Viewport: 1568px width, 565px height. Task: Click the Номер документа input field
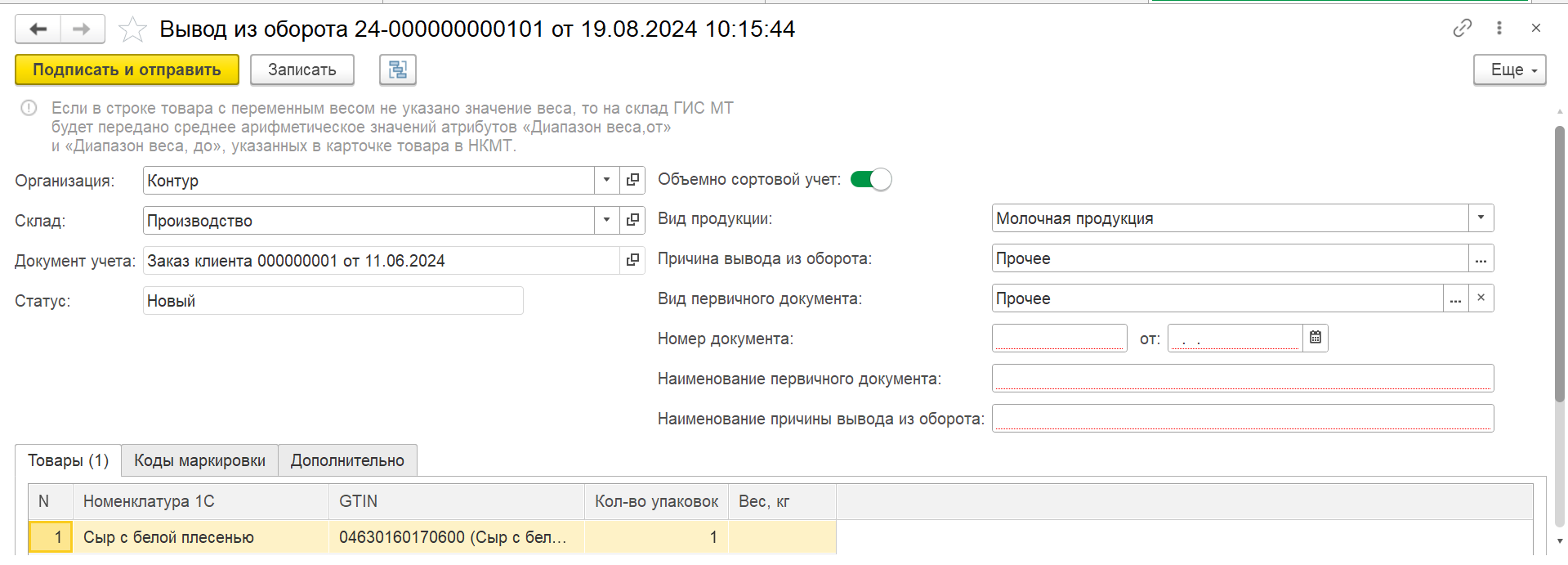(1059, 338)
